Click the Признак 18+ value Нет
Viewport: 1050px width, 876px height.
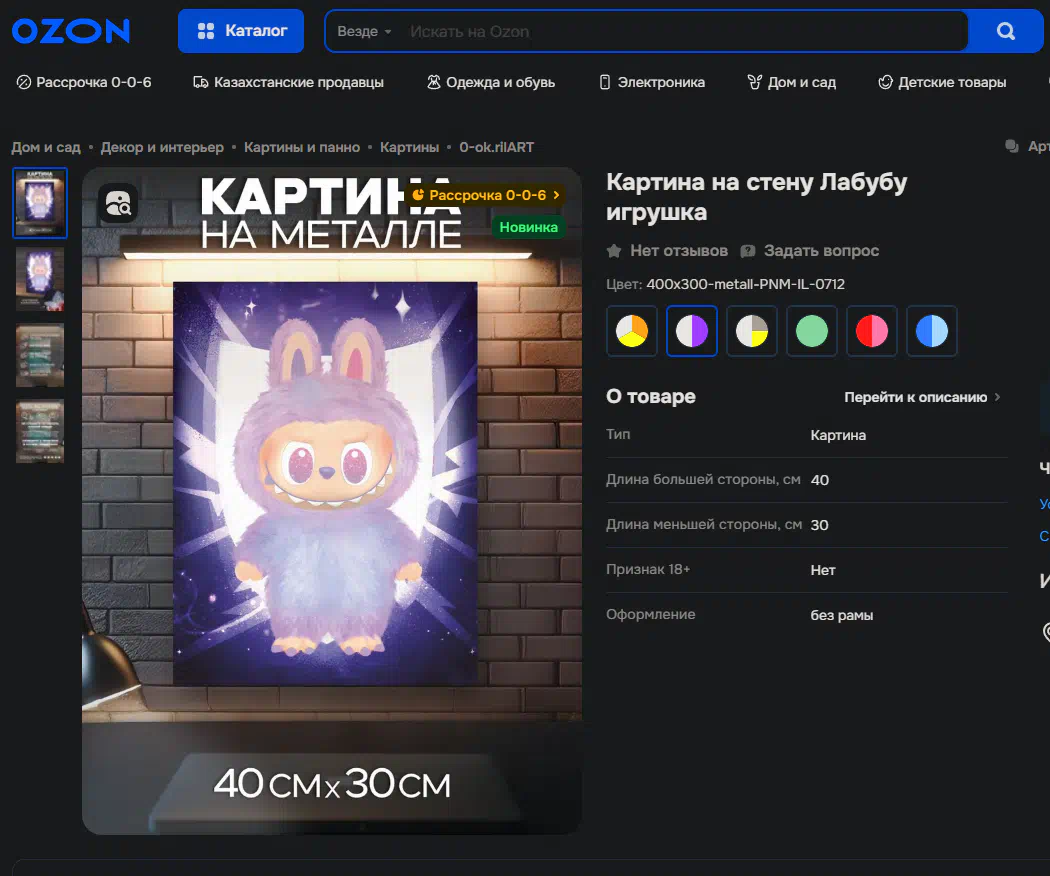coord(823,570)
